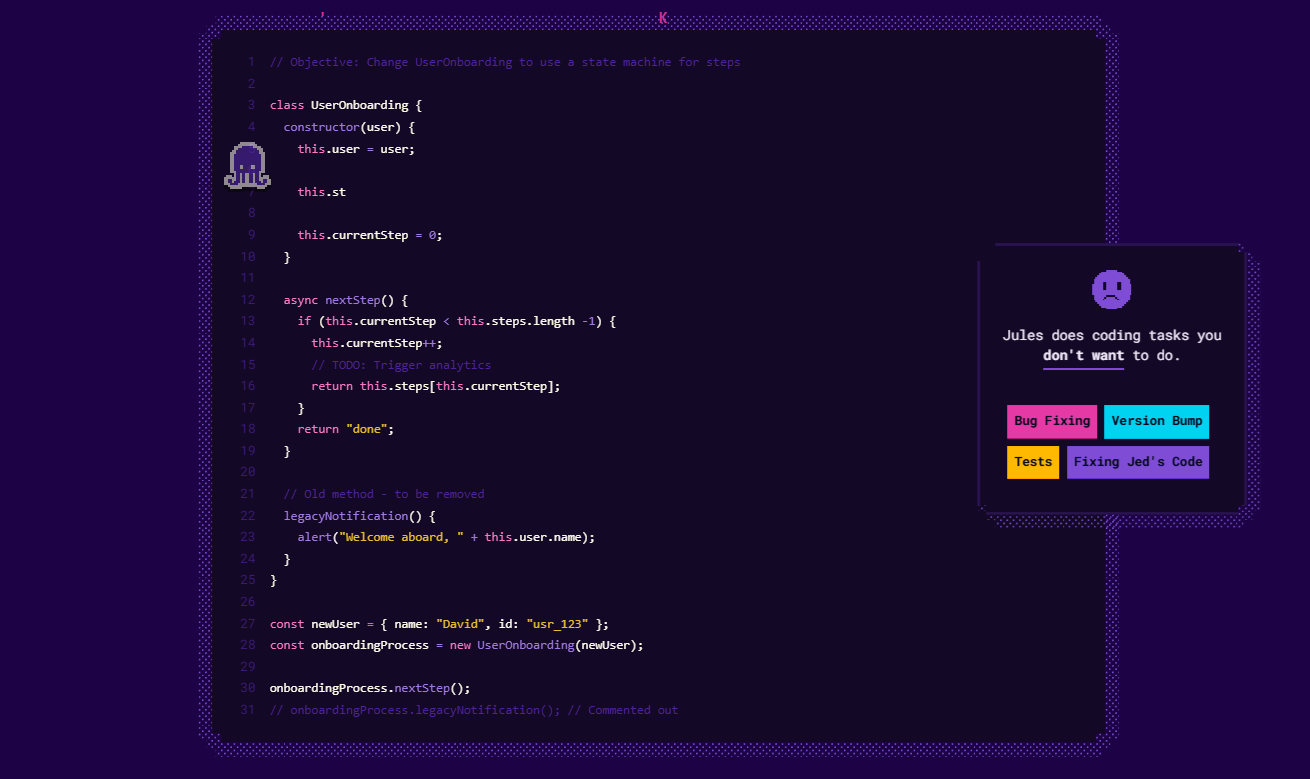Image resolution: width=1310 pixels, height=779 pixels.
Task: Choose the Fixing Jed's Code tag
Action: [x=1138, y=462]
